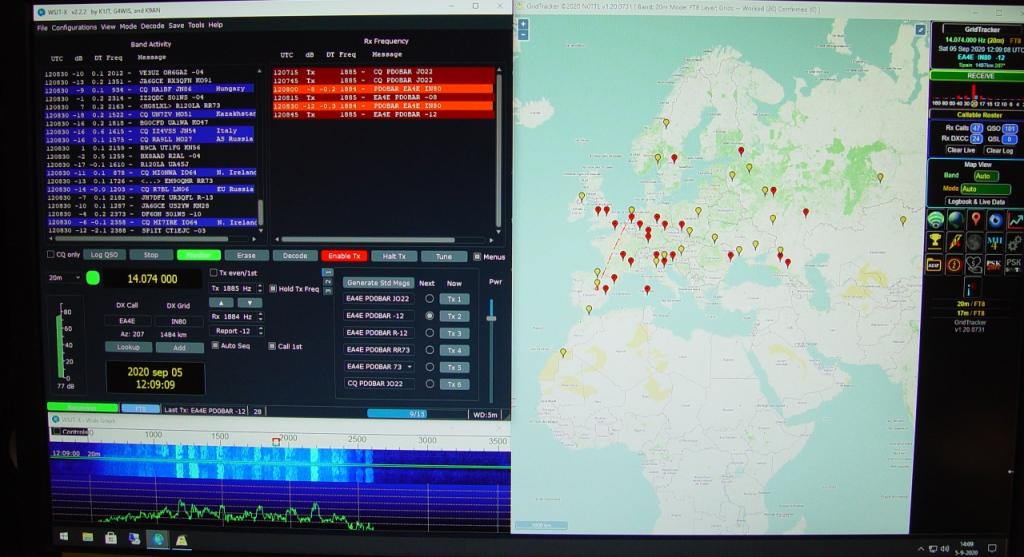
Task: Select Next radio button for Tx 1
Action: 429,298
